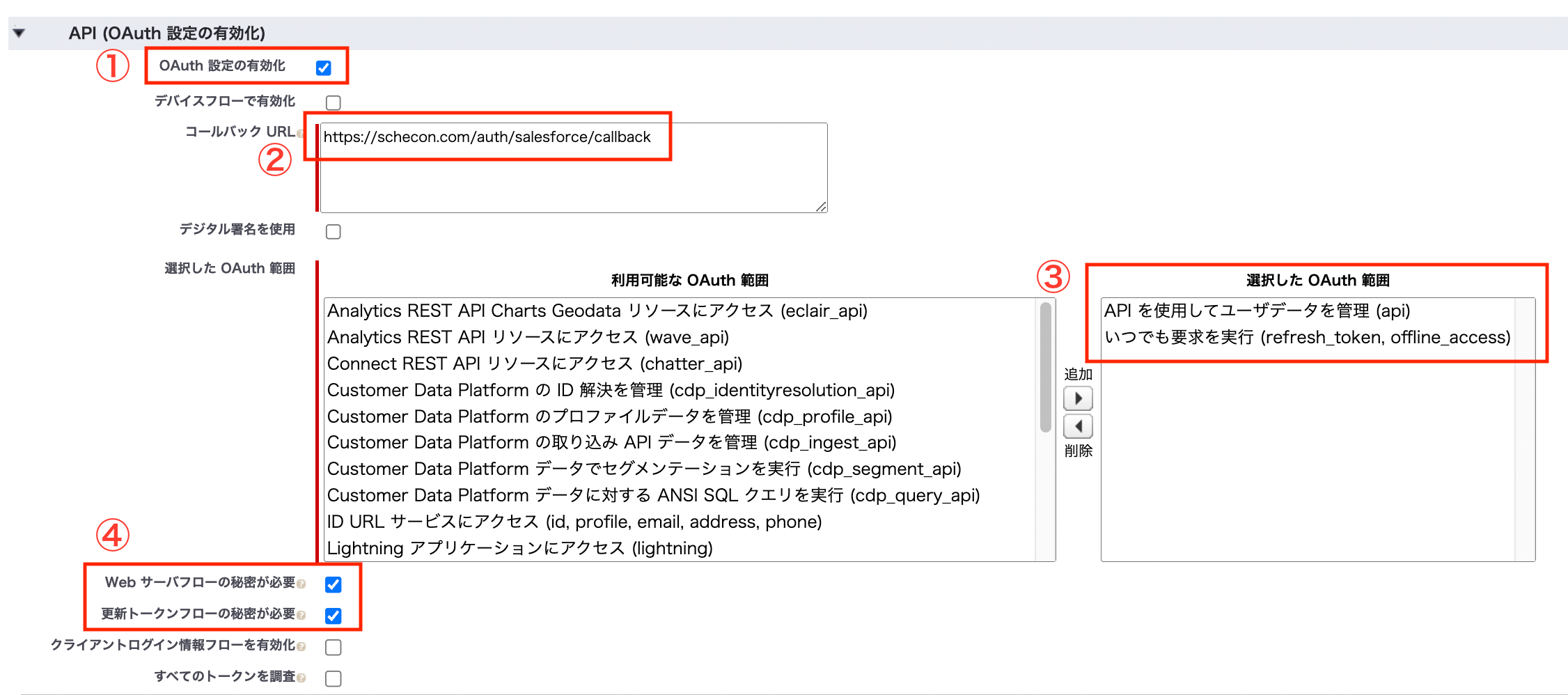Screen dimensions: 1568x695
Task: Uncheck Web サーバフローの秘密が必要 checkbox
Action: tap(334, 584)
